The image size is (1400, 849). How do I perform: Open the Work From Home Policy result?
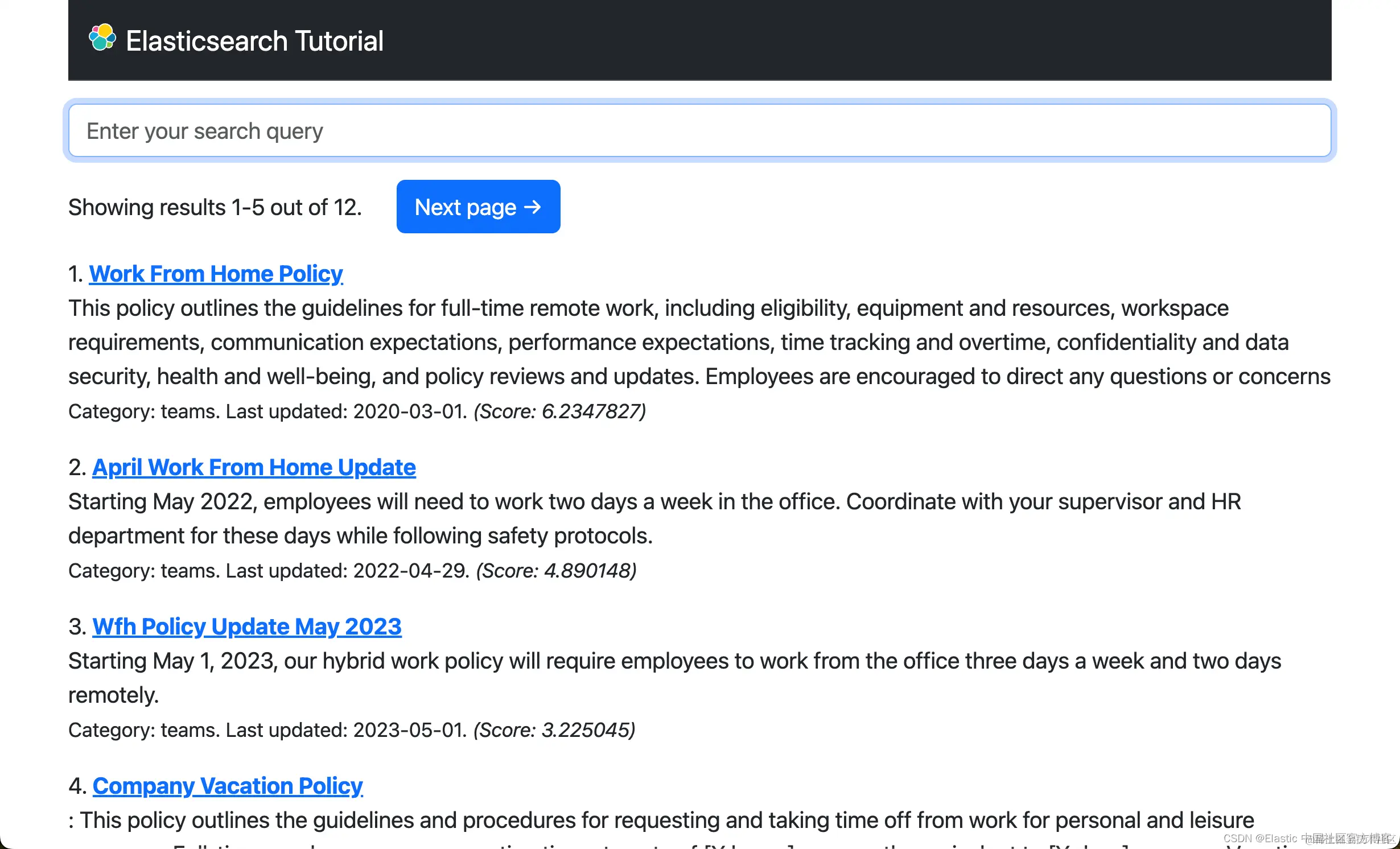(x=216, y=274)
